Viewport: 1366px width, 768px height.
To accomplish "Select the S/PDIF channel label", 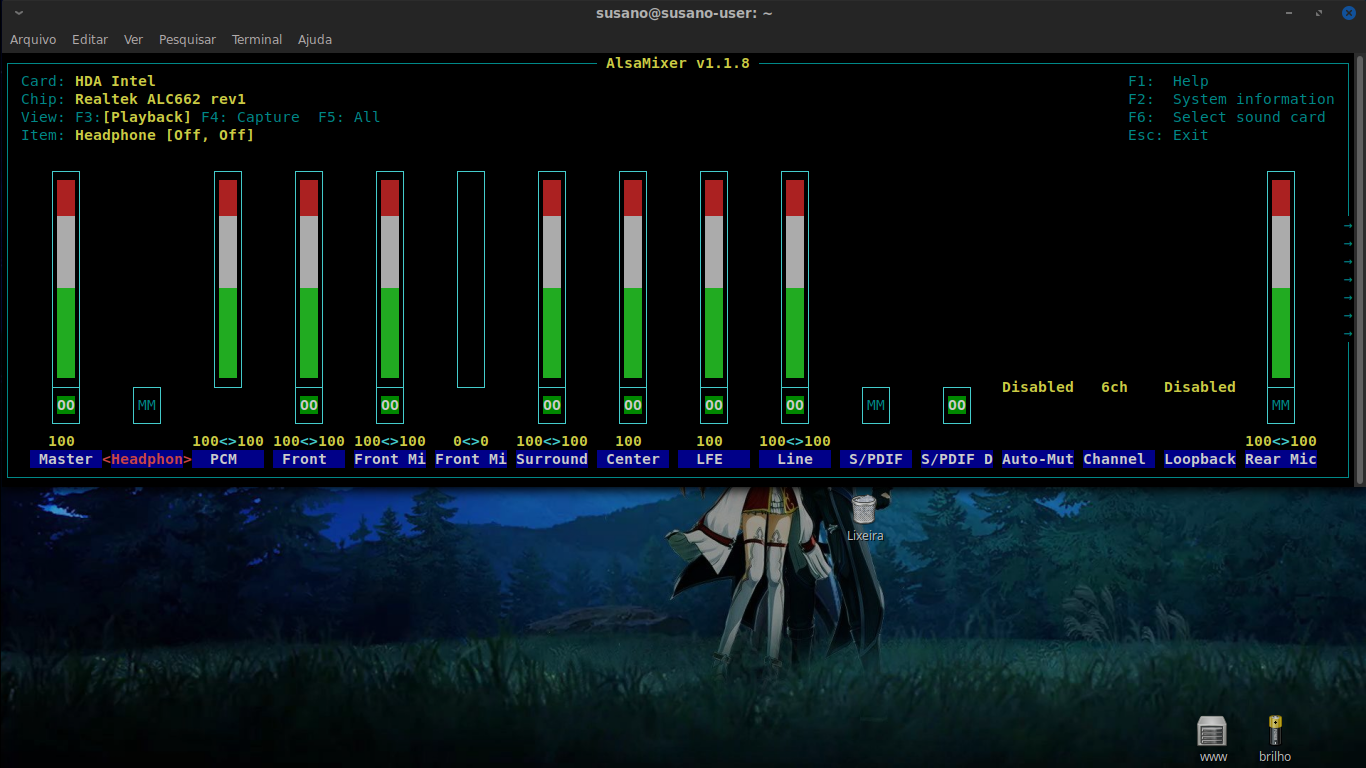I will coord(876,459).
